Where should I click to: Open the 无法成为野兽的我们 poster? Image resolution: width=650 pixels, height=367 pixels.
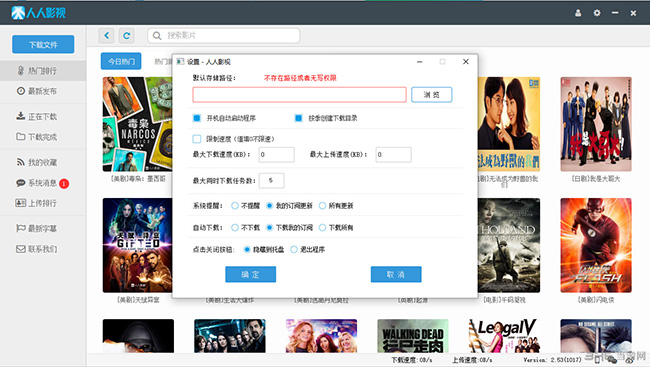tap(509, 124)
